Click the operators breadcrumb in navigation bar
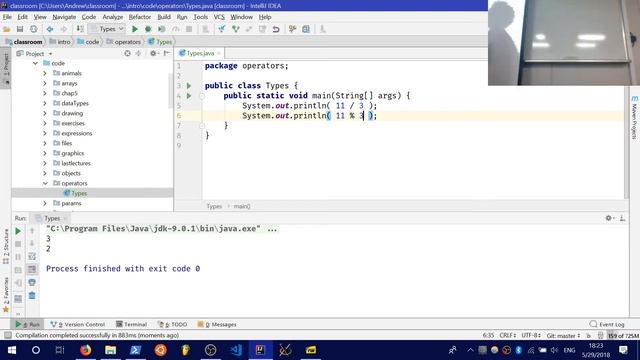The width and height of the screenshot is (640, 360). (x=124, y=42)
